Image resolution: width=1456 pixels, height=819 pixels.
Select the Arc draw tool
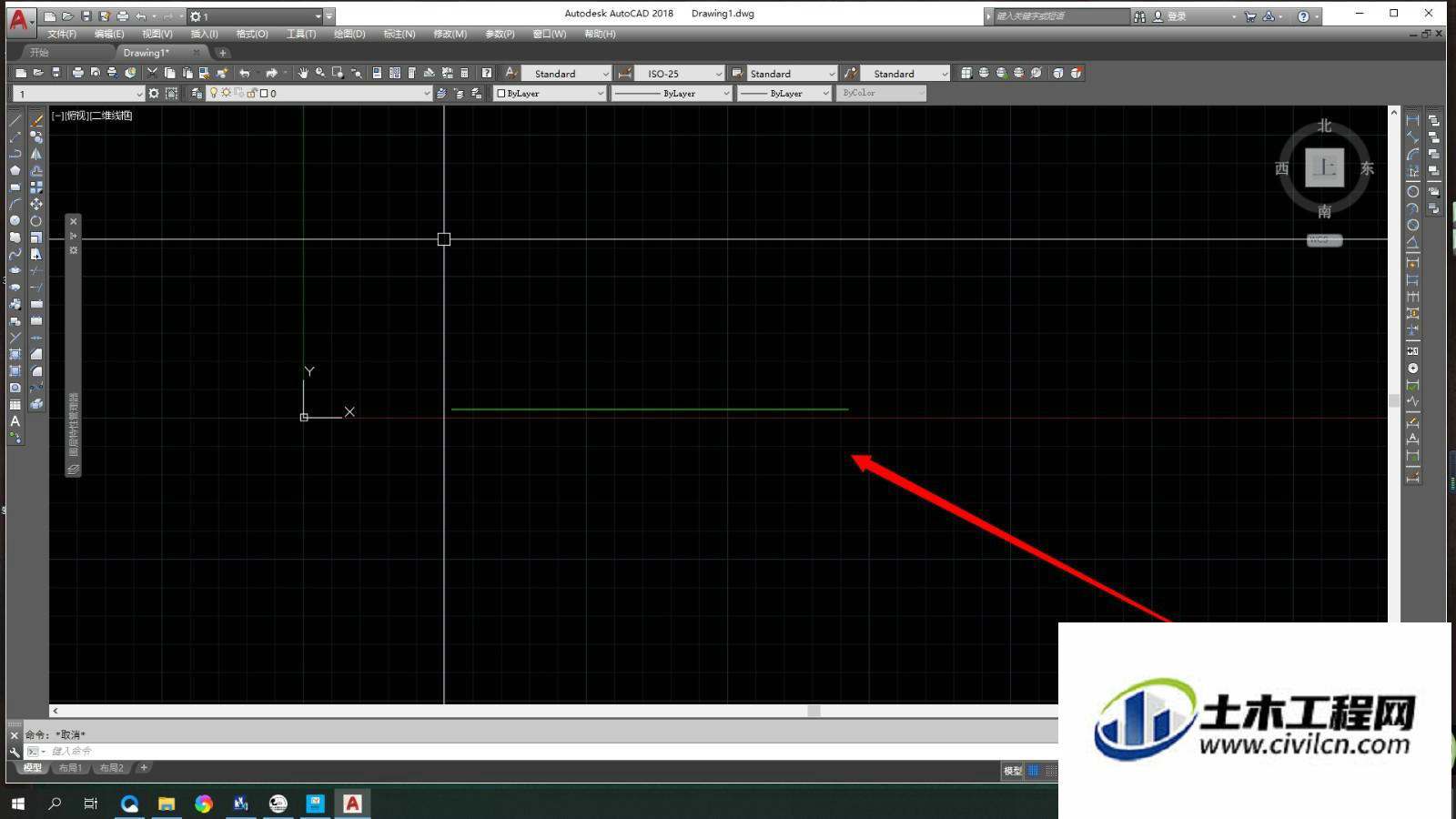[x=15, y=204]
